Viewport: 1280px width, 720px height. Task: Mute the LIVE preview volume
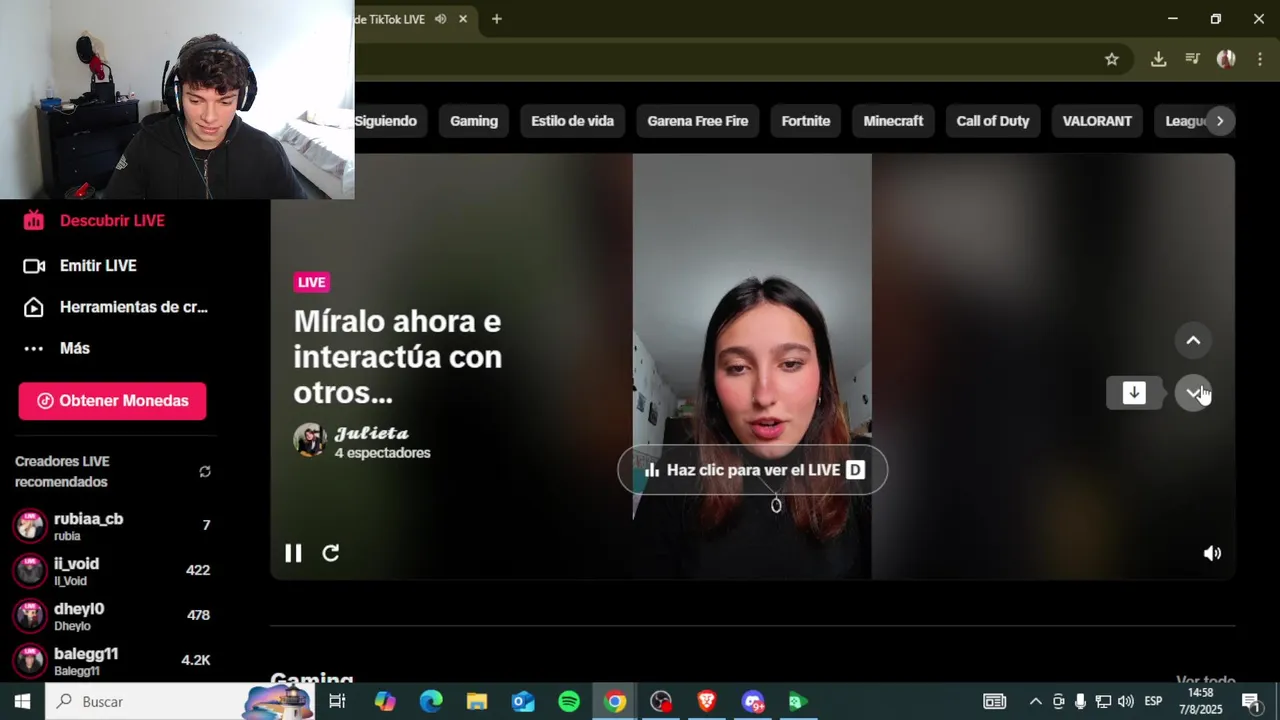[x=1212, y=553]
